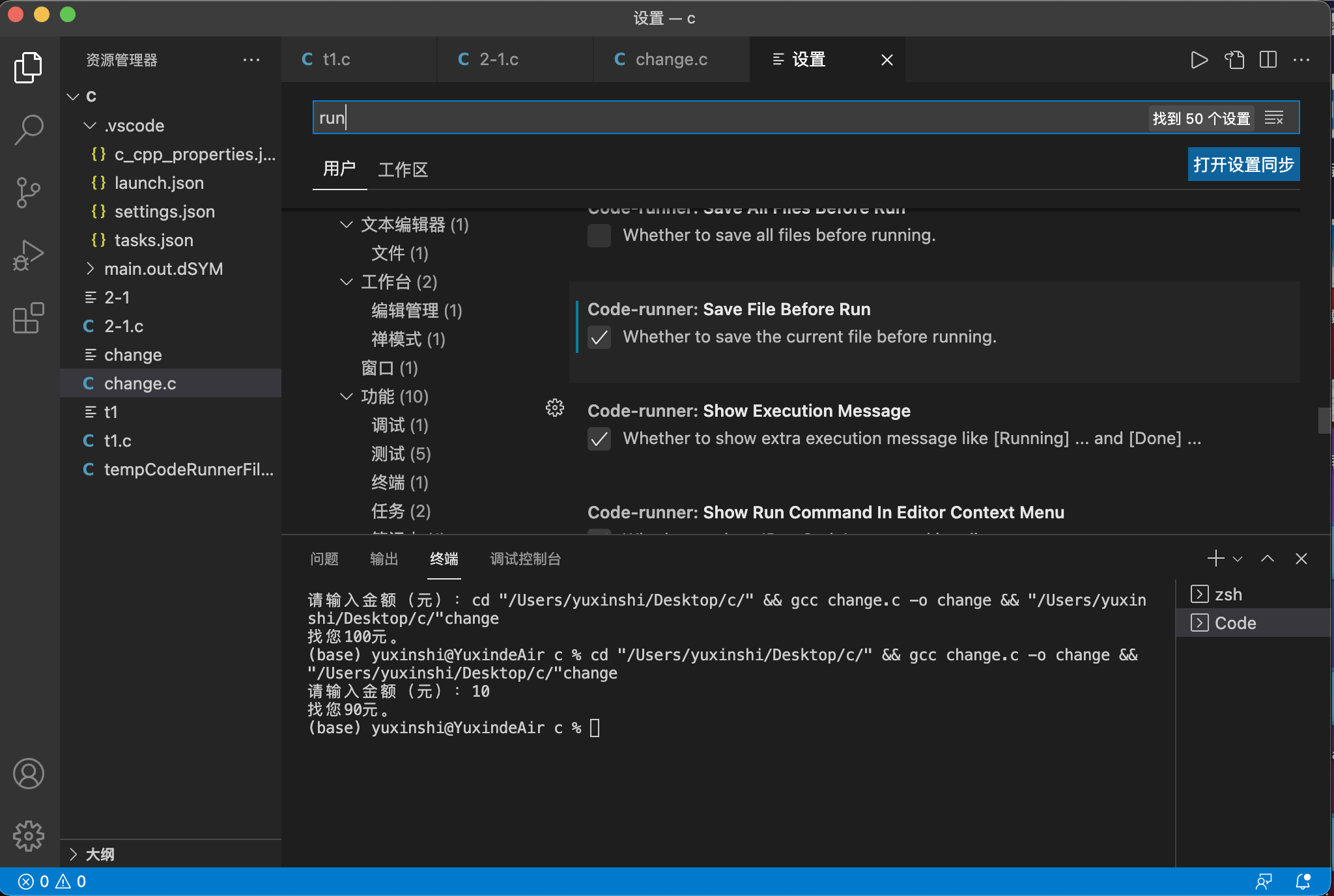This screenshot has width=1334, height=896.
Task: Create a new terminal with plus icon
Action: click(1215, 558)
